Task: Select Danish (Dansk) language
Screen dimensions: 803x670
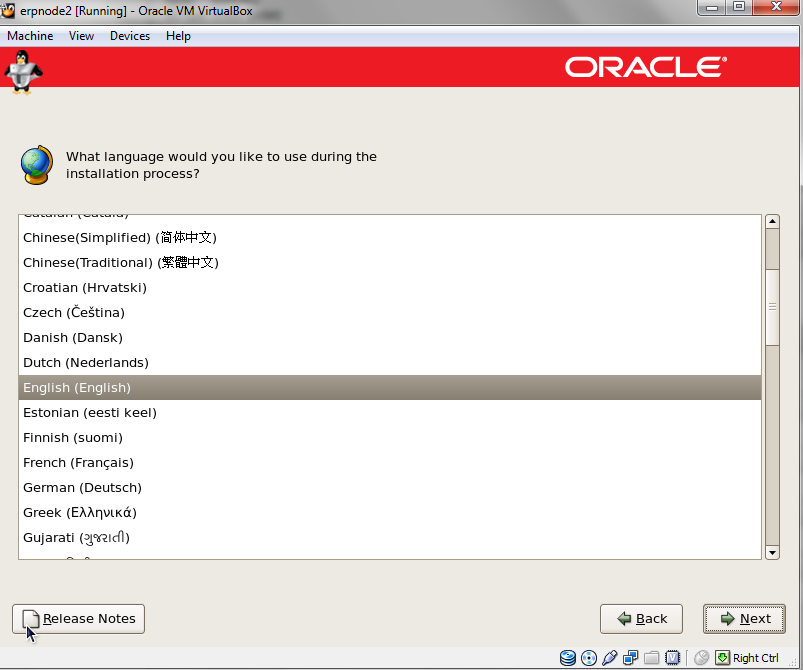Action: click(390, 338)
